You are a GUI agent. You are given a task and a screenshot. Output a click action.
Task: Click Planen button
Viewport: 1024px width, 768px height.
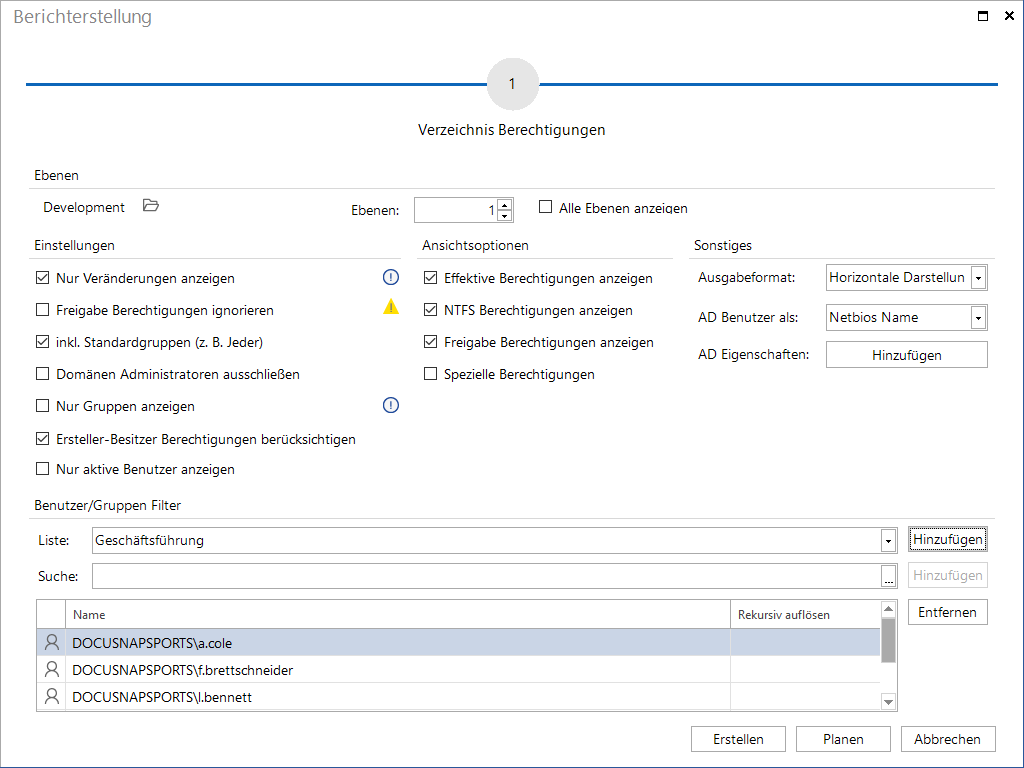pyautogui.click(x=843, y=739)
